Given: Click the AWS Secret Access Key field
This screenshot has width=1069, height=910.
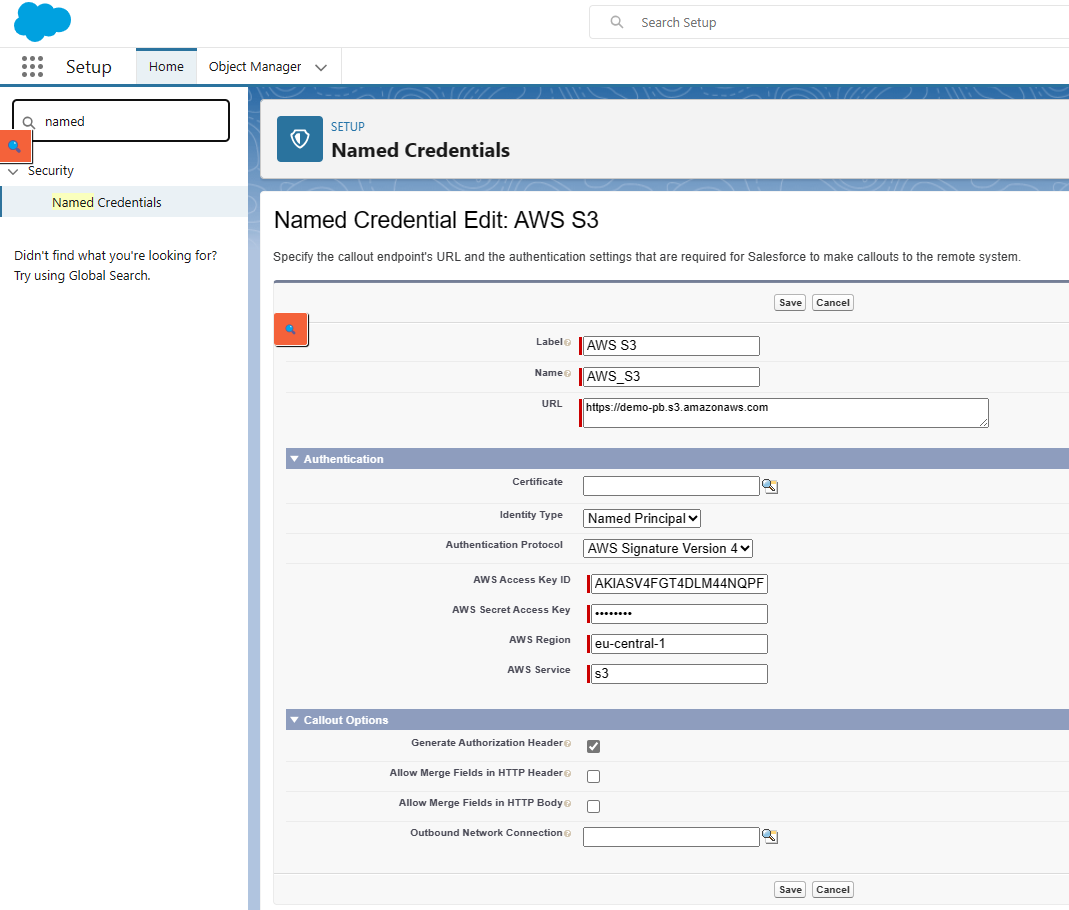Looking at the screenshot, I should tap(679, 613).
